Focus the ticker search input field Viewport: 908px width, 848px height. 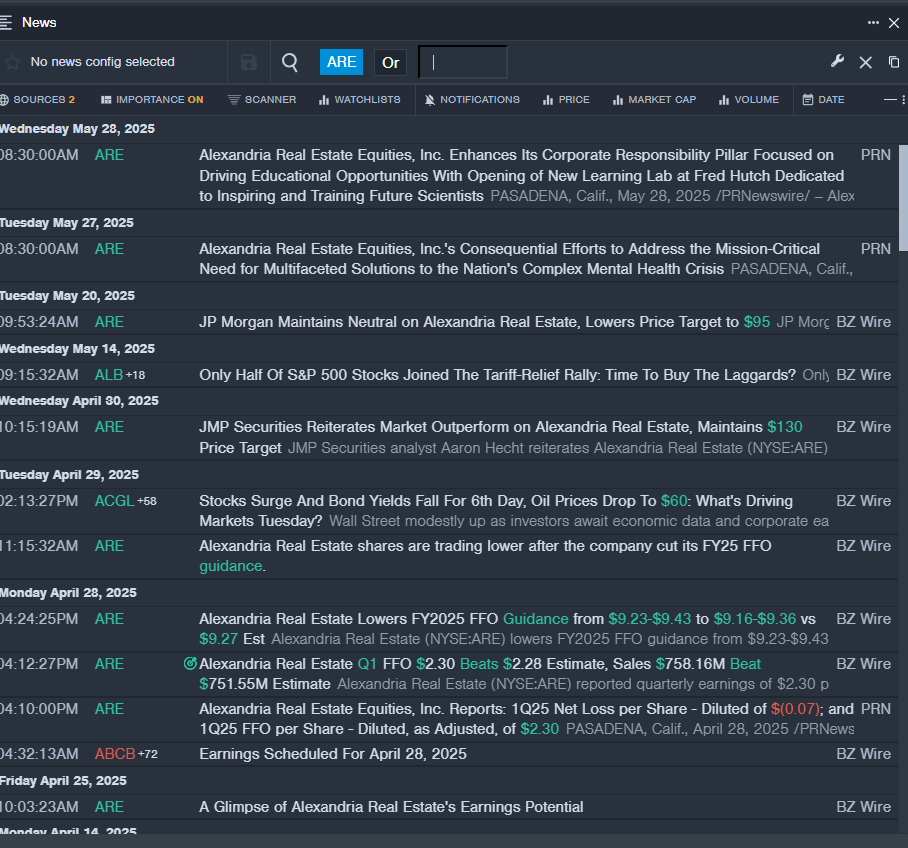463,62
